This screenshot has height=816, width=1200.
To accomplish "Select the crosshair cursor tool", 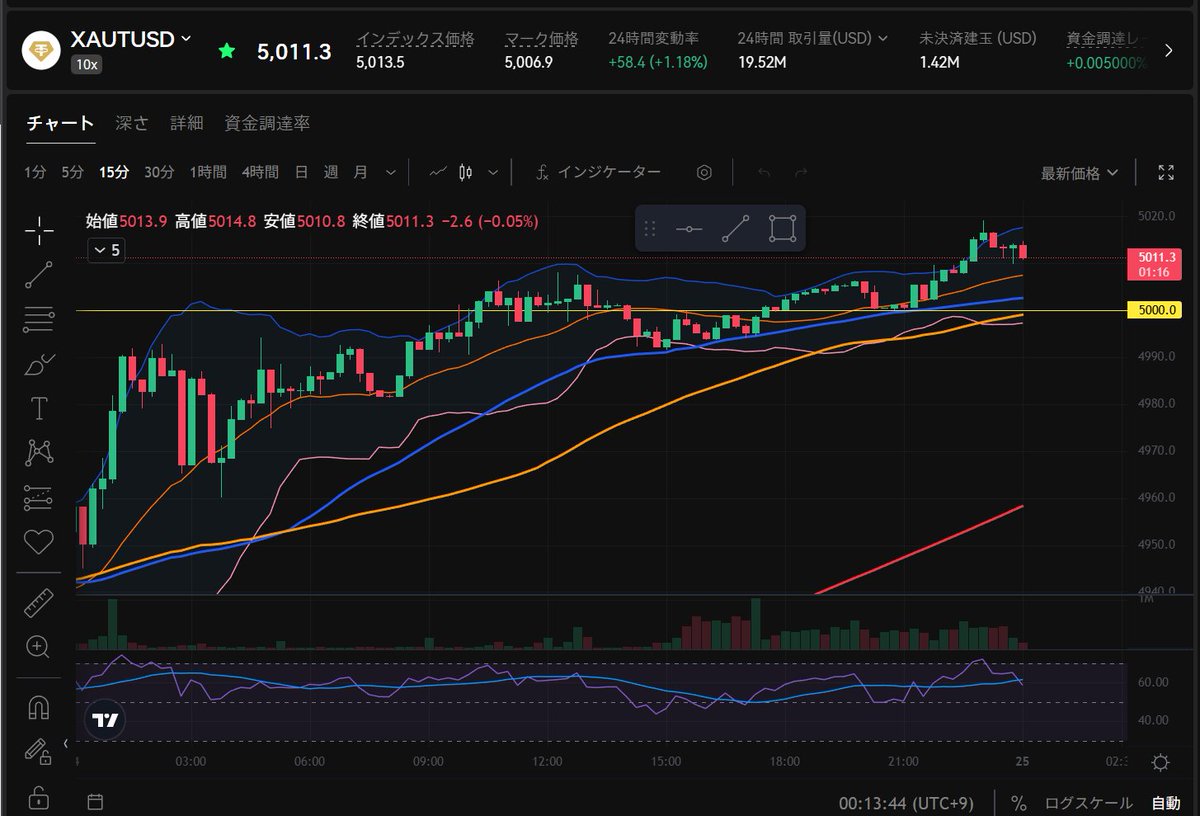I will coord(39,230).
